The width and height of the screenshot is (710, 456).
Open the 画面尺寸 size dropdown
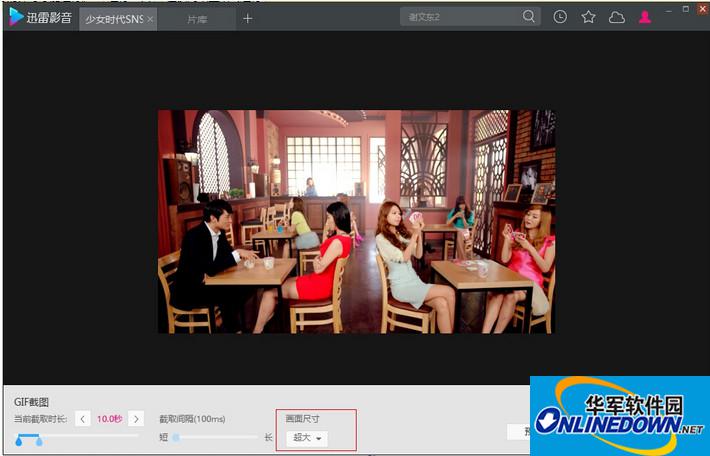click(306, 438)
